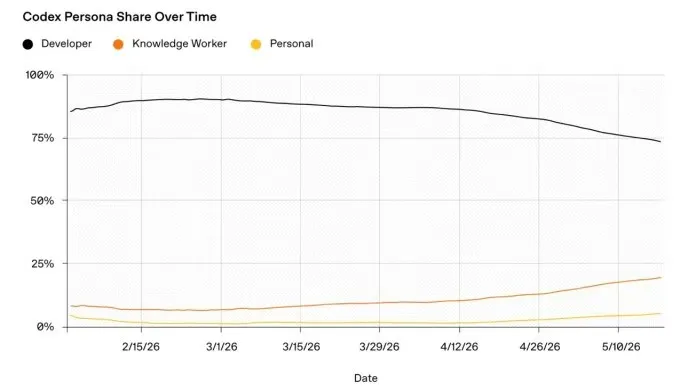Click the orange Knowledge Worker legend dot
680x391 pixels.
coord(118,44)
